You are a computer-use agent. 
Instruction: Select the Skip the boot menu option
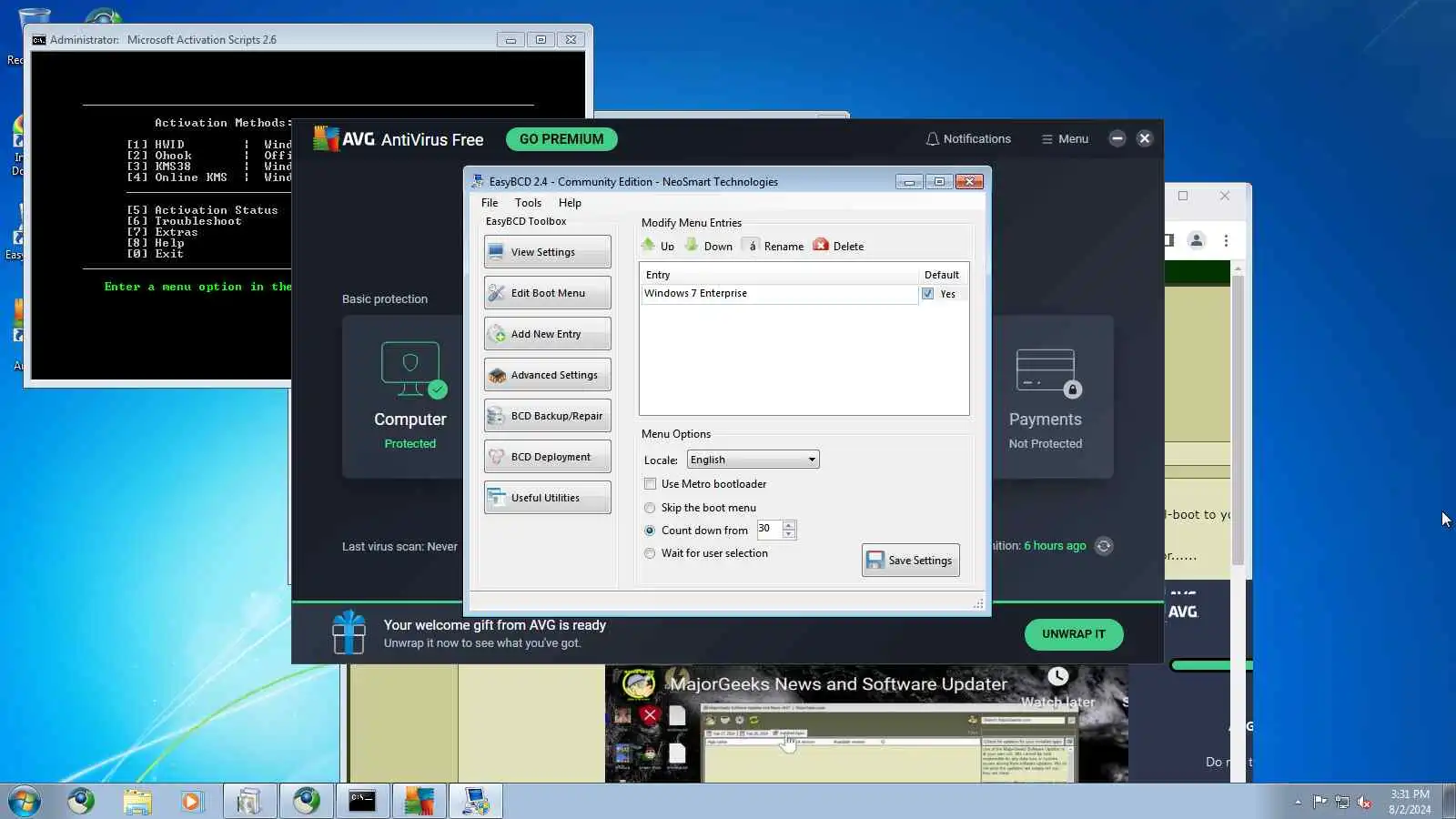coord(650,508)
